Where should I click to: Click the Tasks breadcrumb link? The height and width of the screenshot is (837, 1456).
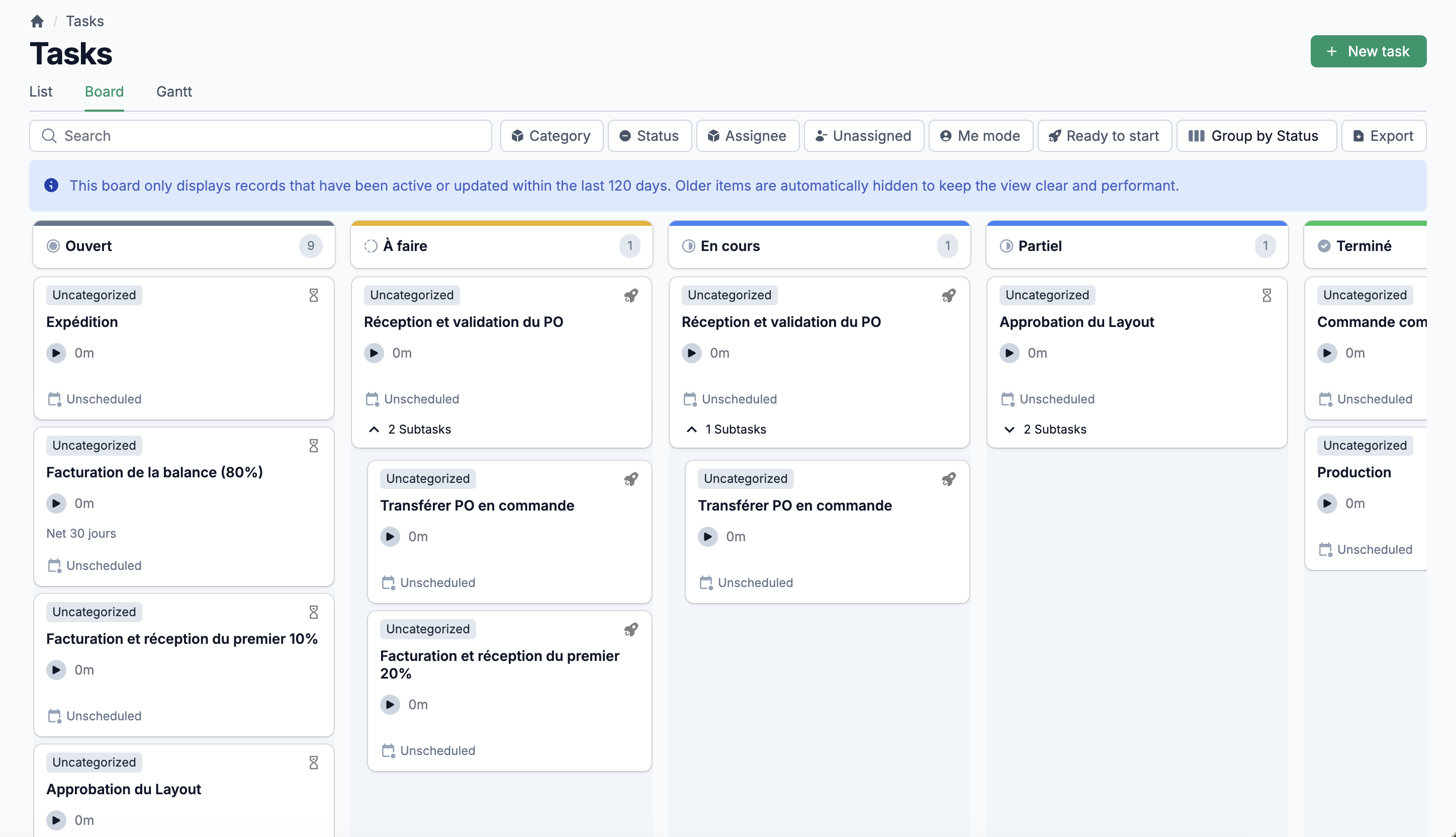(85, 21)
